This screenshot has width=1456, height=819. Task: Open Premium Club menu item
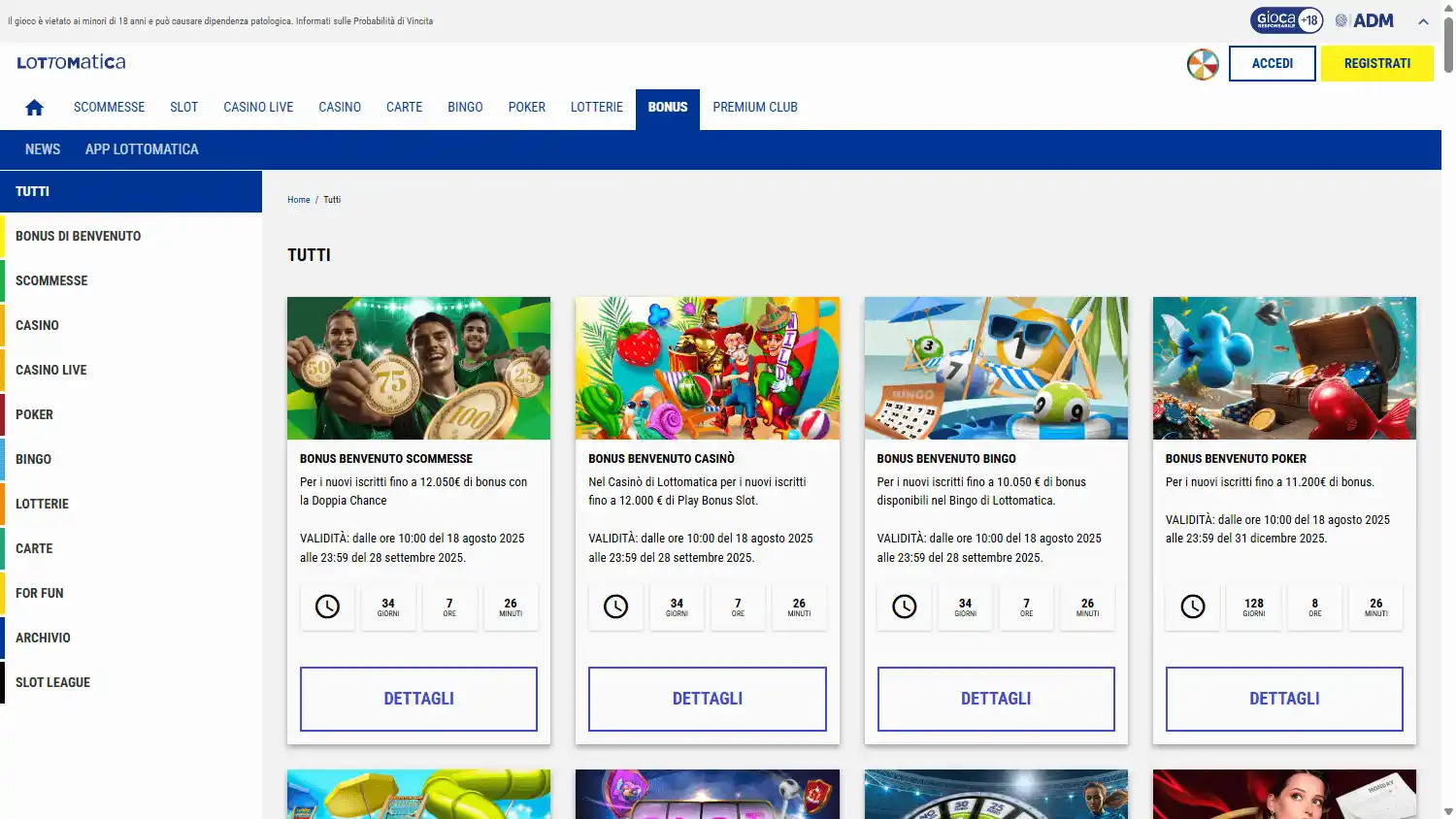(x=755, y=108)
